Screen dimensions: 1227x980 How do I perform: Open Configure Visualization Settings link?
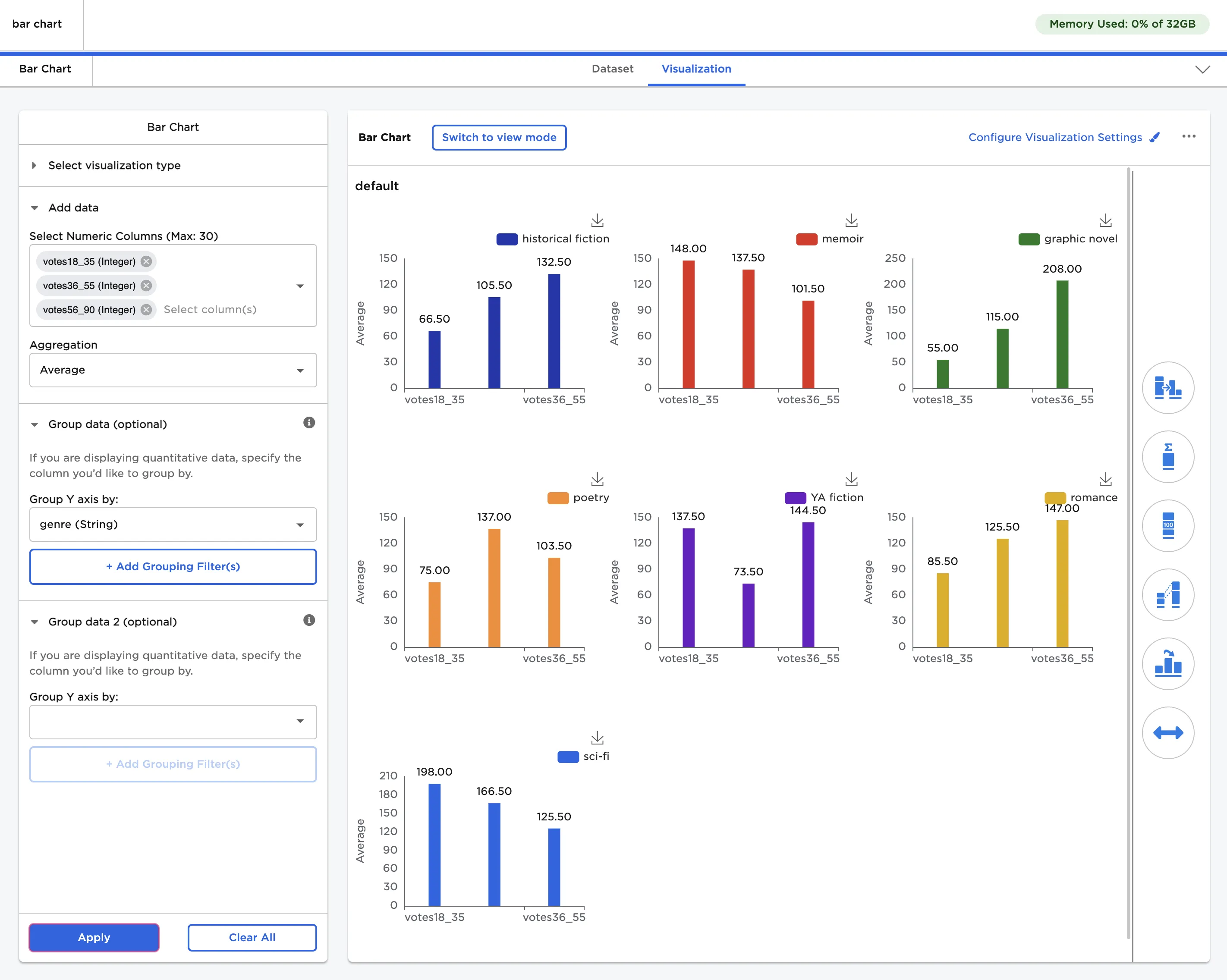click(1054, 137)
